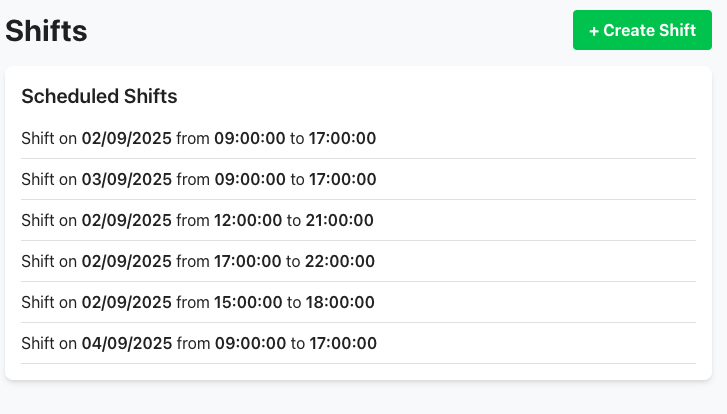Screen dimensions: 727x414
Task: Open the shift from 17:00:00 to 22:00:00
Action: pyautogui.click(x=198, y=262)
